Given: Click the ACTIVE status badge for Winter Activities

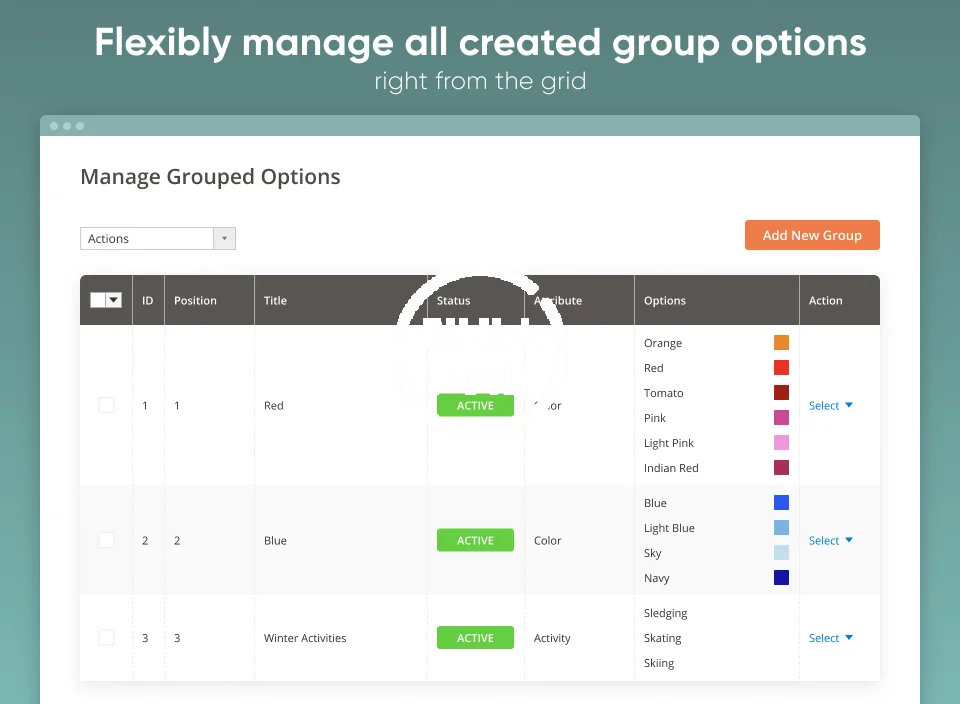Looking at the screenshot, I should 475,638.
